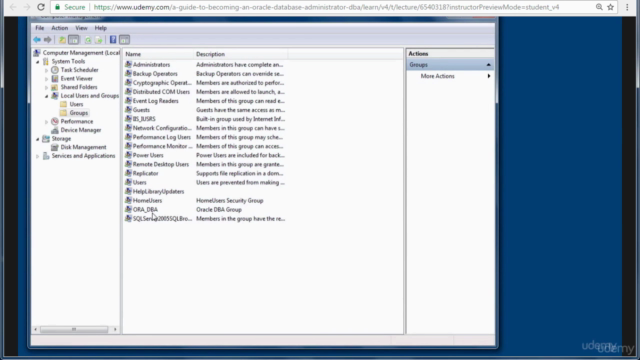Select the Distributed COM Users group row

pos(205,92)
